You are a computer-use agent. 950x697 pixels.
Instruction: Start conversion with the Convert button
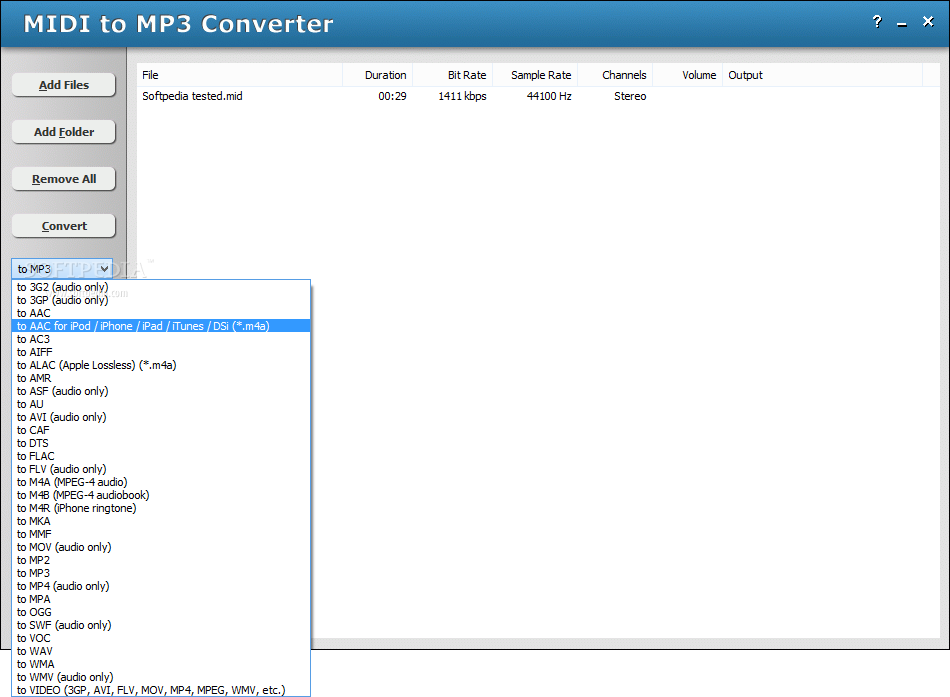pyautogui.click(x=64, y=226)
